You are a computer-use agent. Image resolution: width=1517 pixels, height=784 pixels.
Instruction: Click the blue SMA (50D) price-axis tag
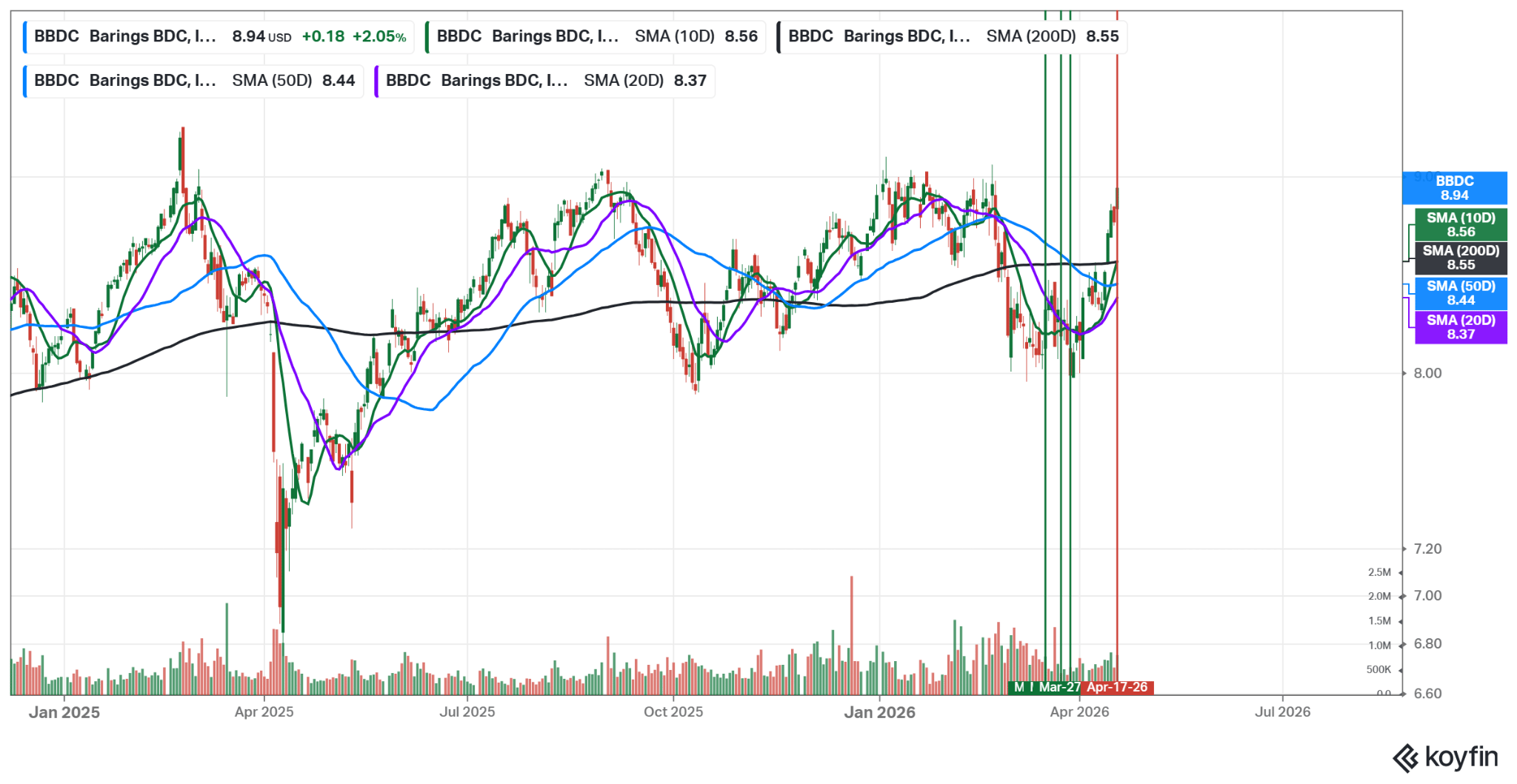pos(1461,293)
